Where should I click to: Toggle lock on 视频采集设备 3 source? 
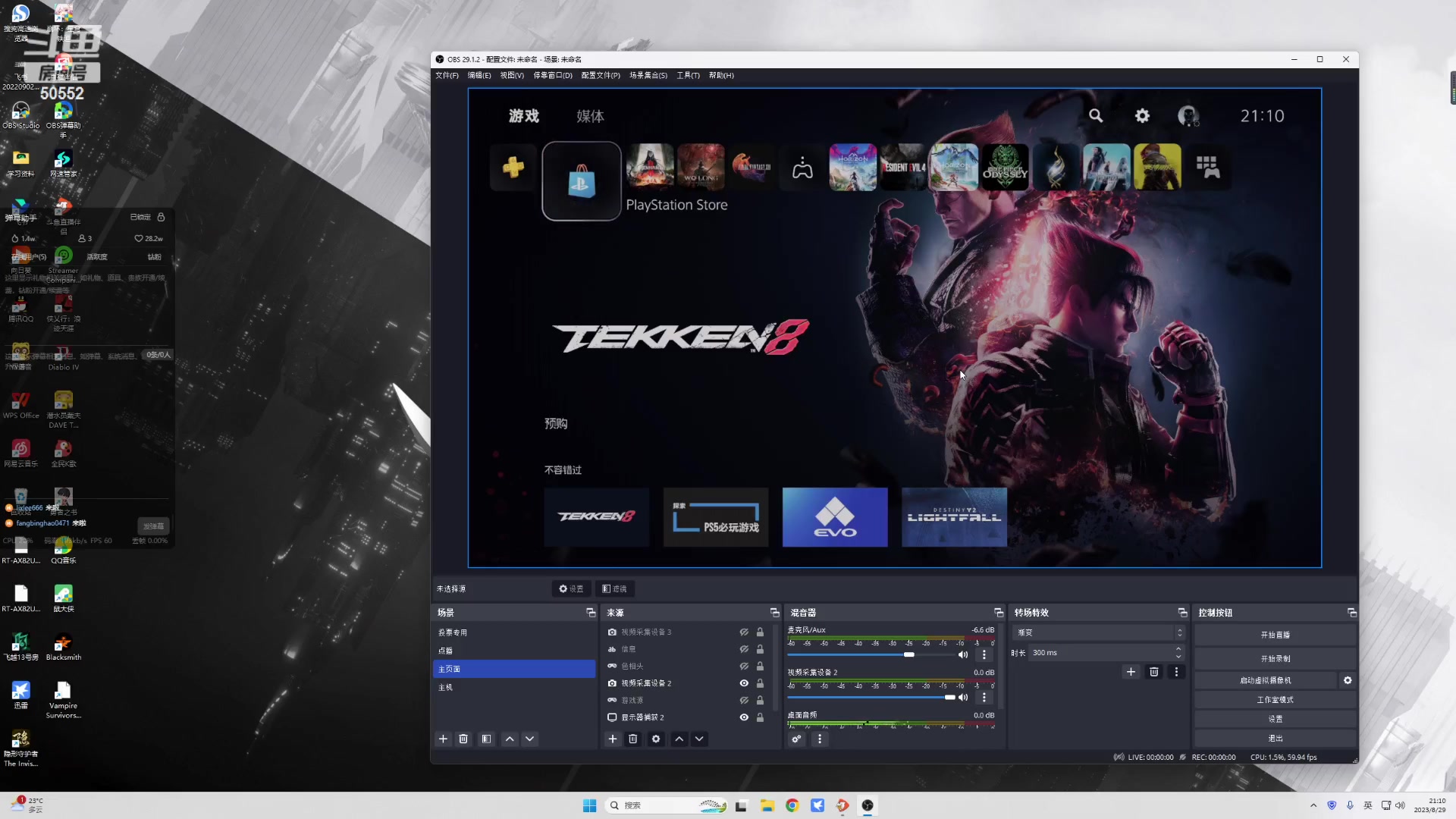[760, 632]
